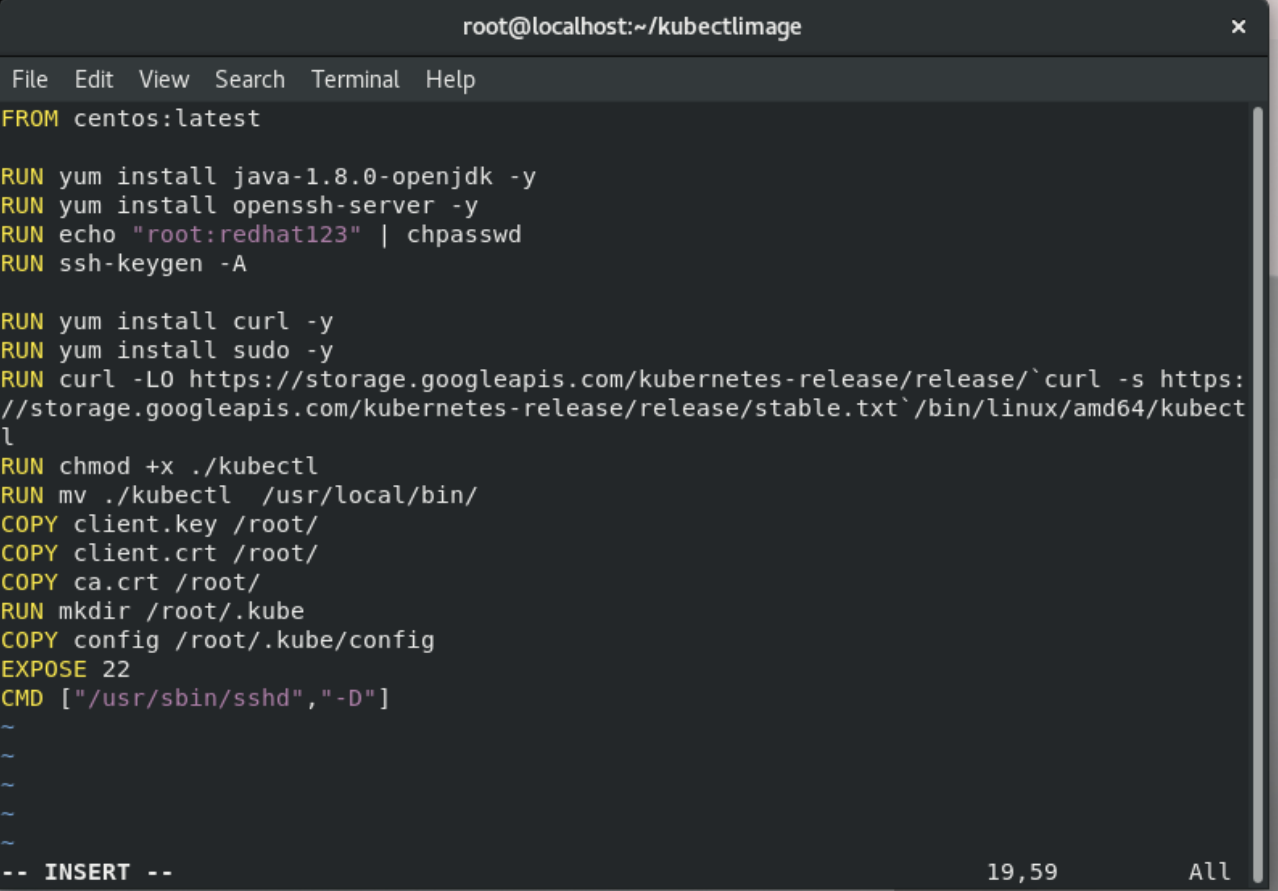Click the RUN ssh-keygen -A line
Image resolution: width=1278 pixels, height=891 pixels.
(125, 263)
